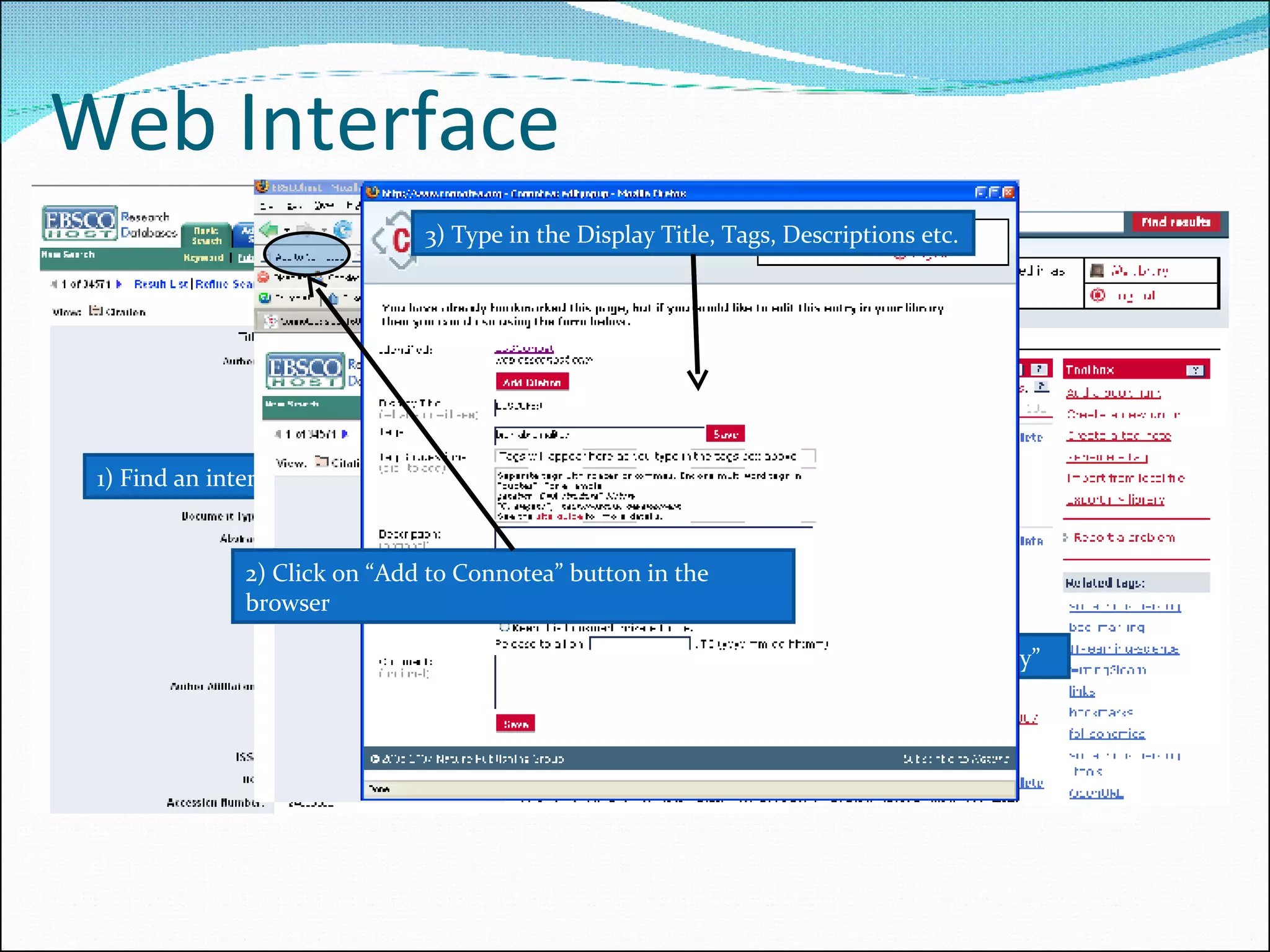The width and height of the screenshot is (1270, 952).
Task: Open the Basic Search tab
Action: pyautogui.click(x=206, y=236)
